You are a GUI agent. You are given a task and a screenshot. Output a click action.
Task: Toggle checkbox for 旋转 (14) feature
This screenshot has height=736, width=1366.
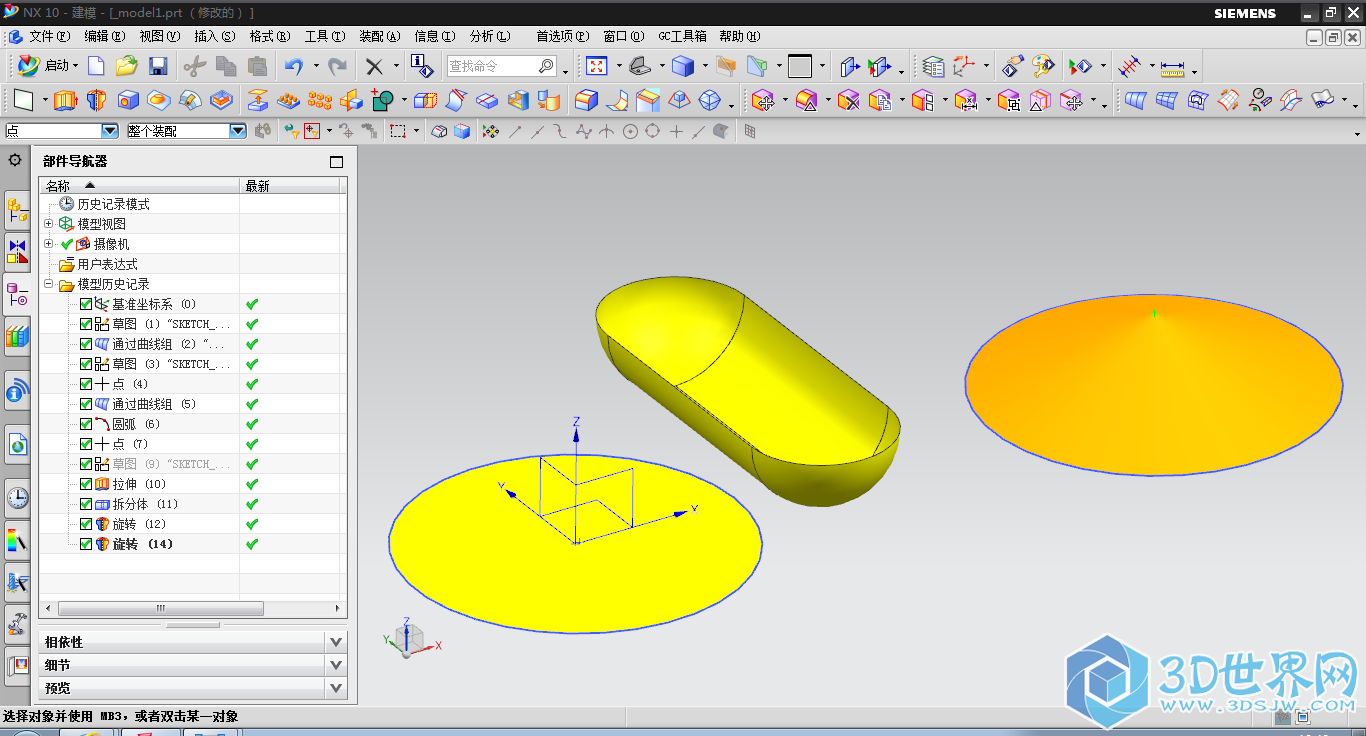click(86, 544)
